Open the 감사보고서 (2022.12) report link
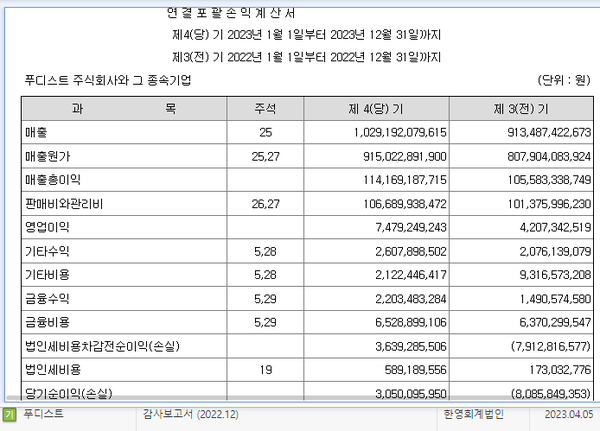This screenshot has width=600, height=431. tap(191, 415)
